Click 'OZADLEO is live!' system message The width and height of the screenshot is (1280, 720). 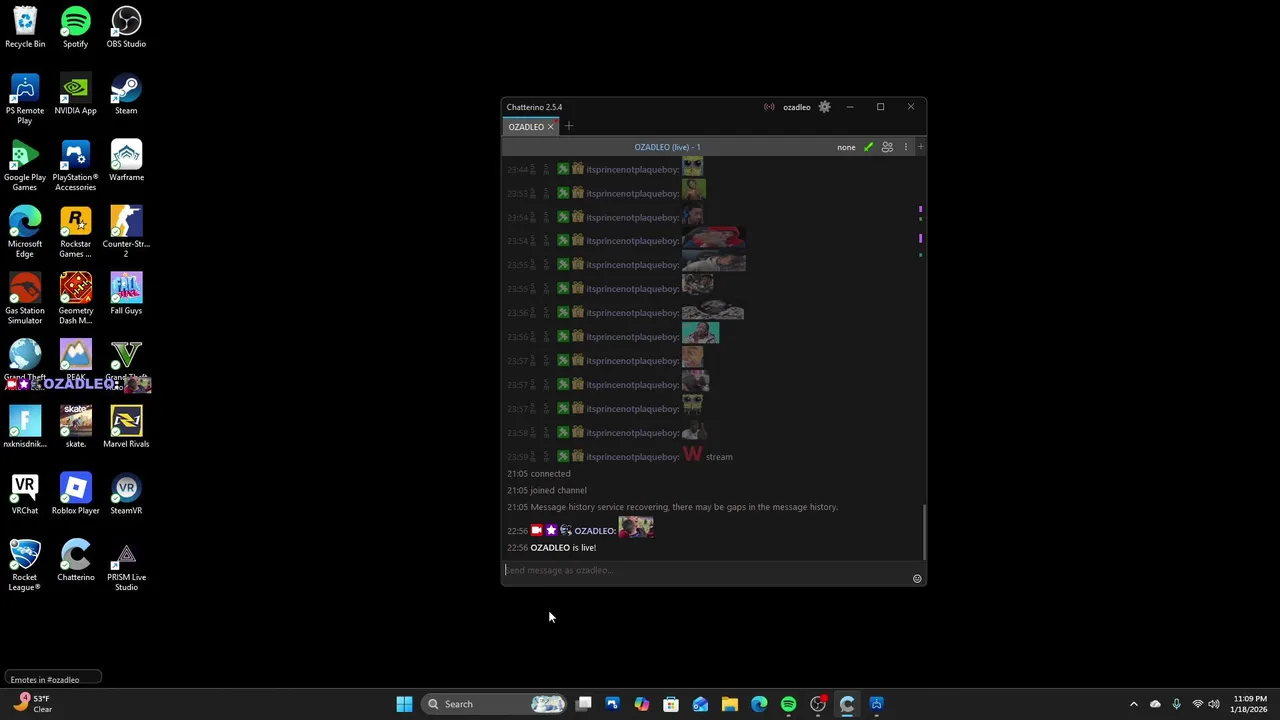point(563,548)
